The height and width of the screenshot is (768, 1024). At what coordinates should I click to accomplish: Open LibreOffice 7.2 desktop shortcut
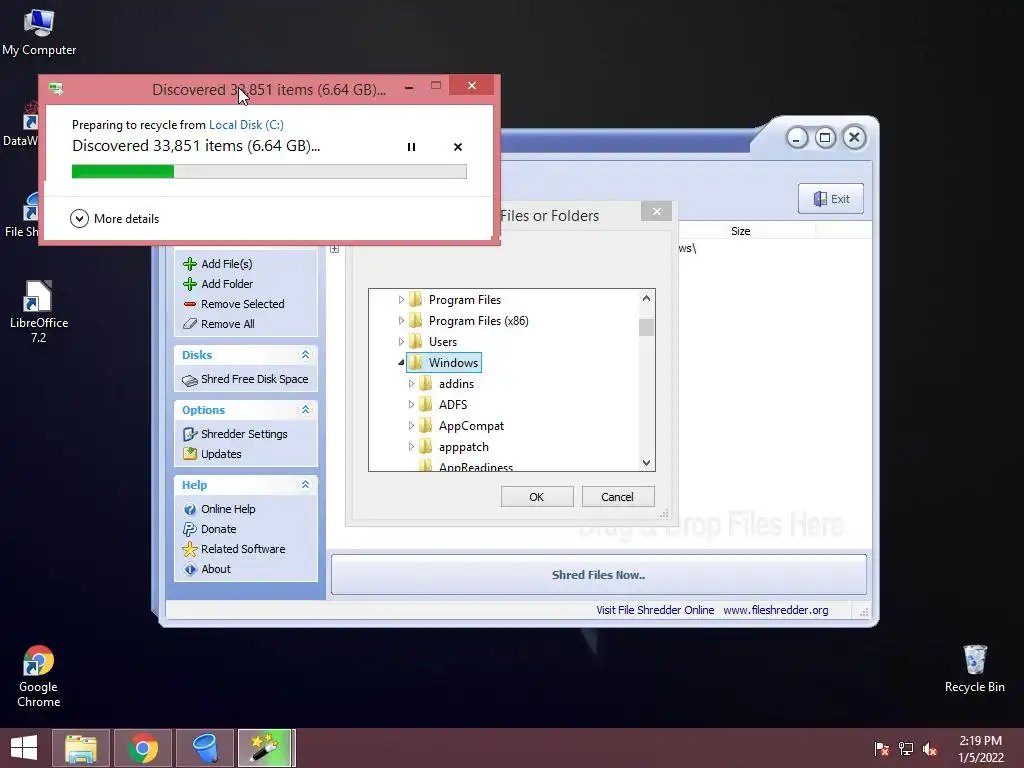pos(38,312)
